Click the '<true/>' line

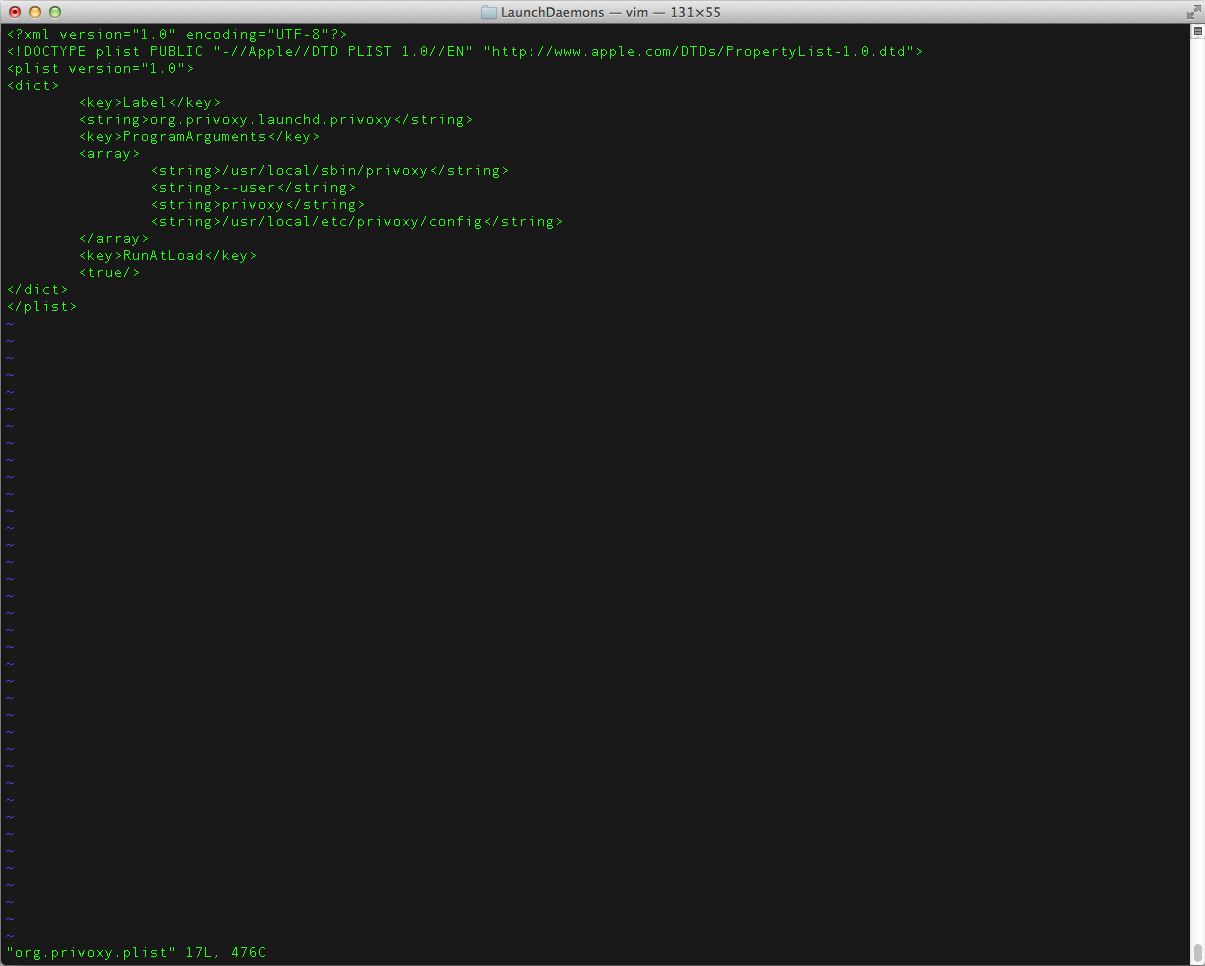pyautogui.click(x=110, y=272)
